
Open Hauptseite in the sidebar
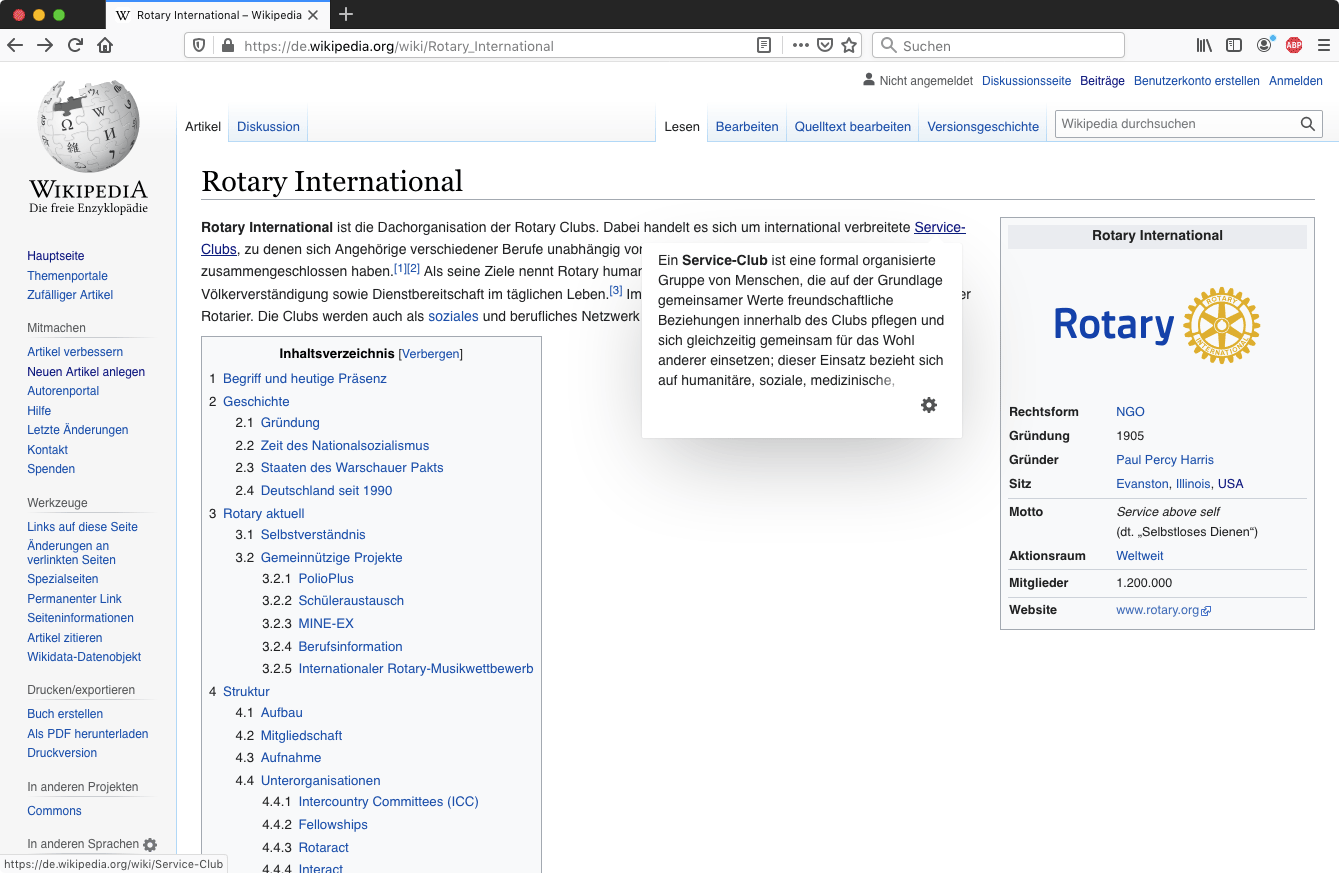56,256
